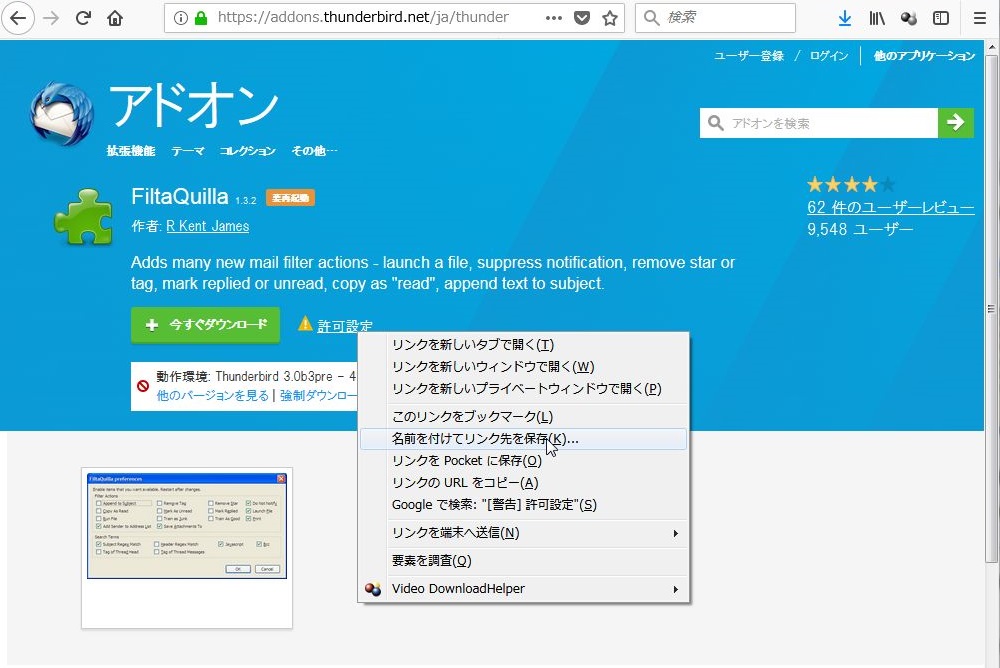Select リンクの URL をコピー menu entry

pos(524,483)
